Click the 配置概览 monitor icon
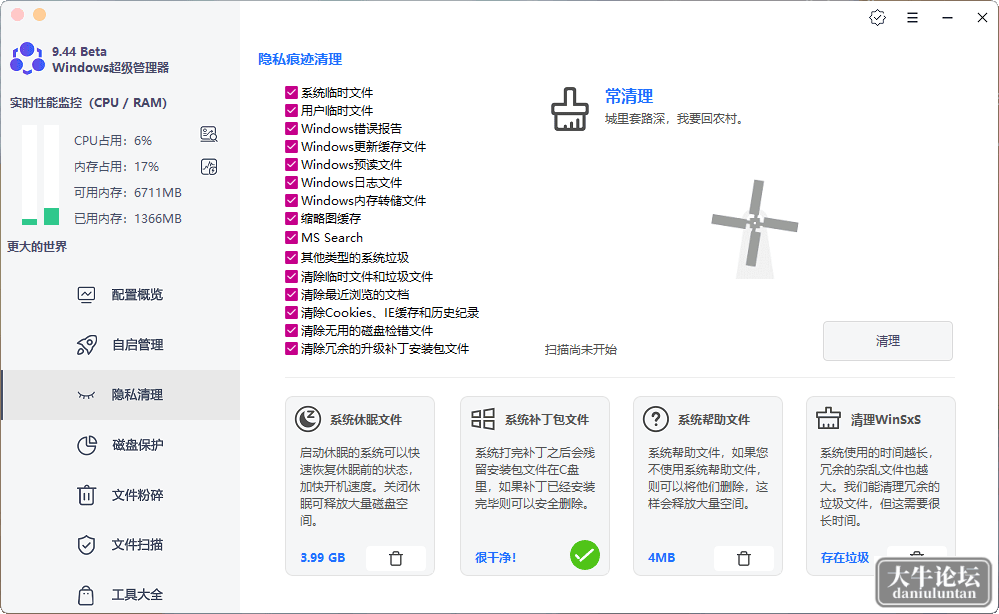The width and height of the screenshot is (999, 614). (x=86, y=295)
